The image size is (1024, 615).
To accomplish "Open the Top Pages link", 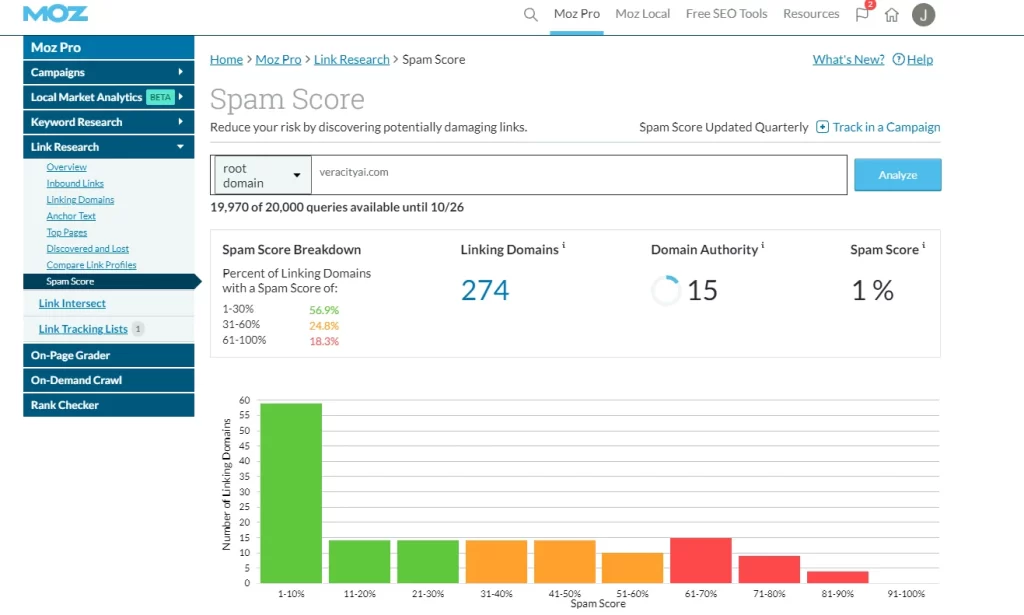I will pos(67,232).
